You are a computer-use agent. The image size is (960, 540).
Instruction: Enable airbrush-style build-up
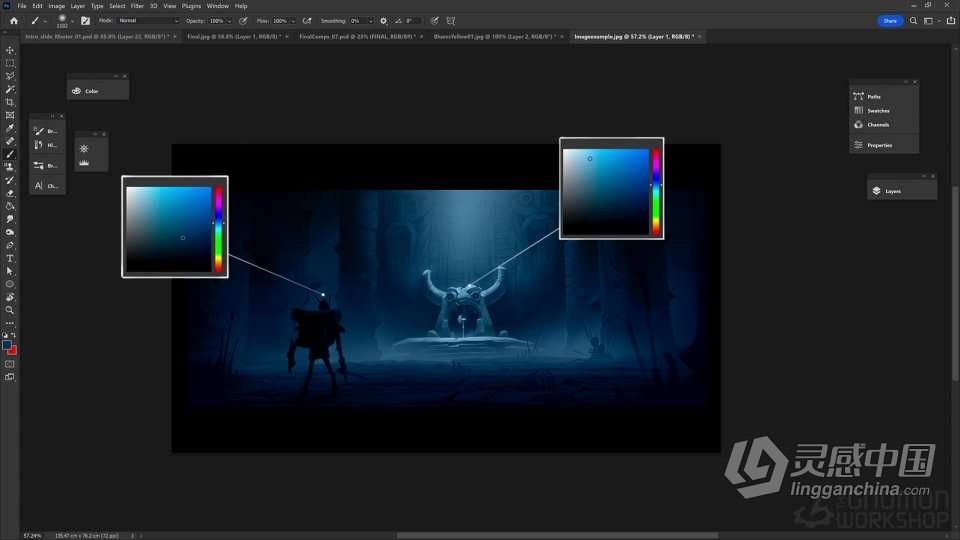307,21
